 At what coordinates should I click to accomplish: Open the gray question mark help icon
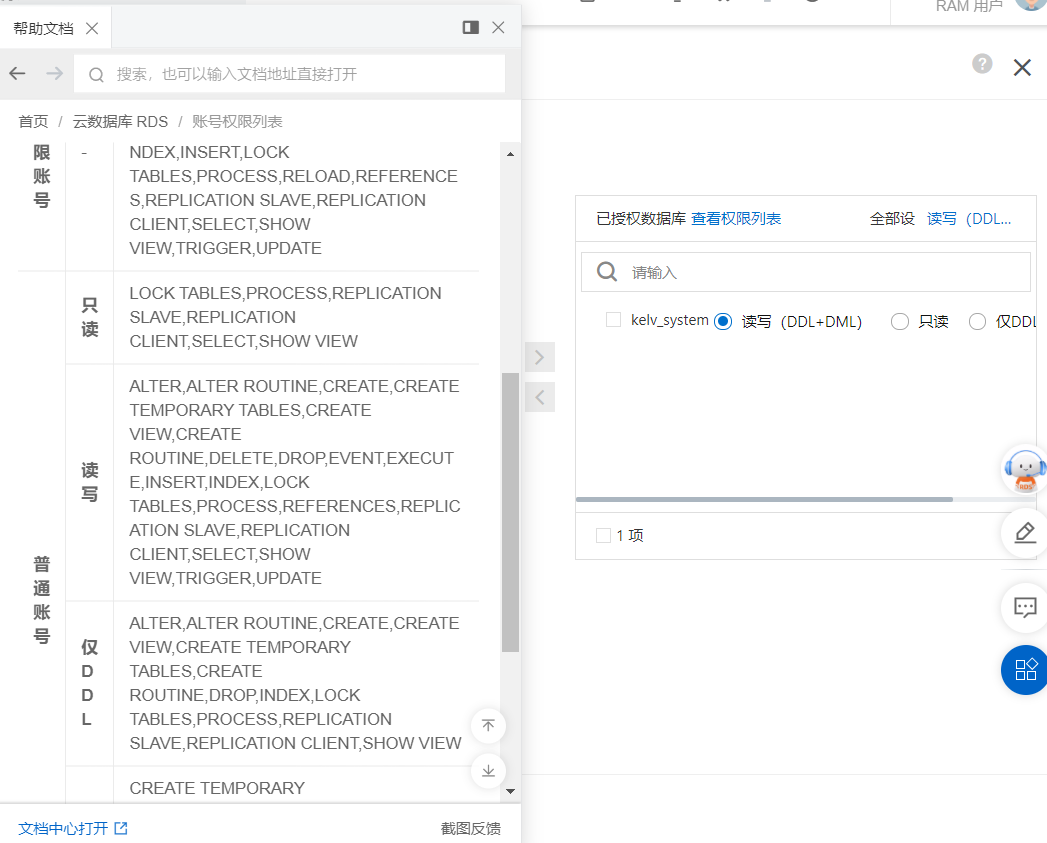[981, 64]
